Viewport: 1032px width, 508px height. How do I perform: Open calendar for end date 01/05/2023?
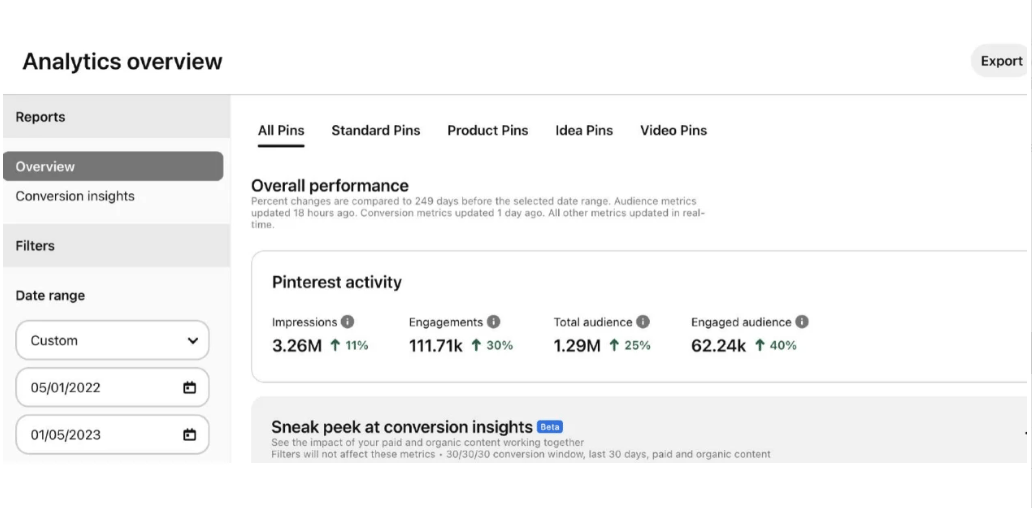point(190,435)
